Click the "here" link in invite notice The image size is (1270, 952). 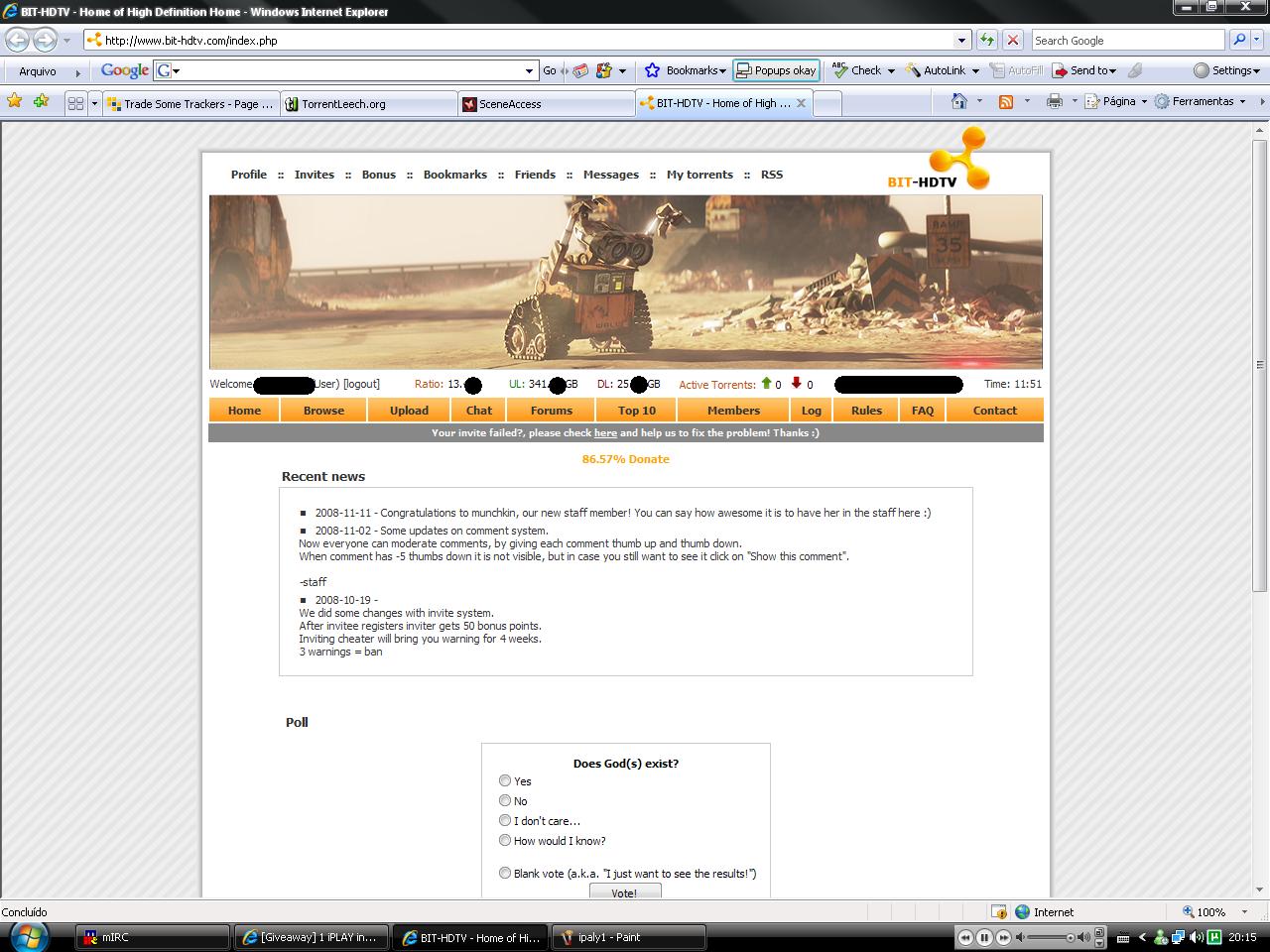605,433
